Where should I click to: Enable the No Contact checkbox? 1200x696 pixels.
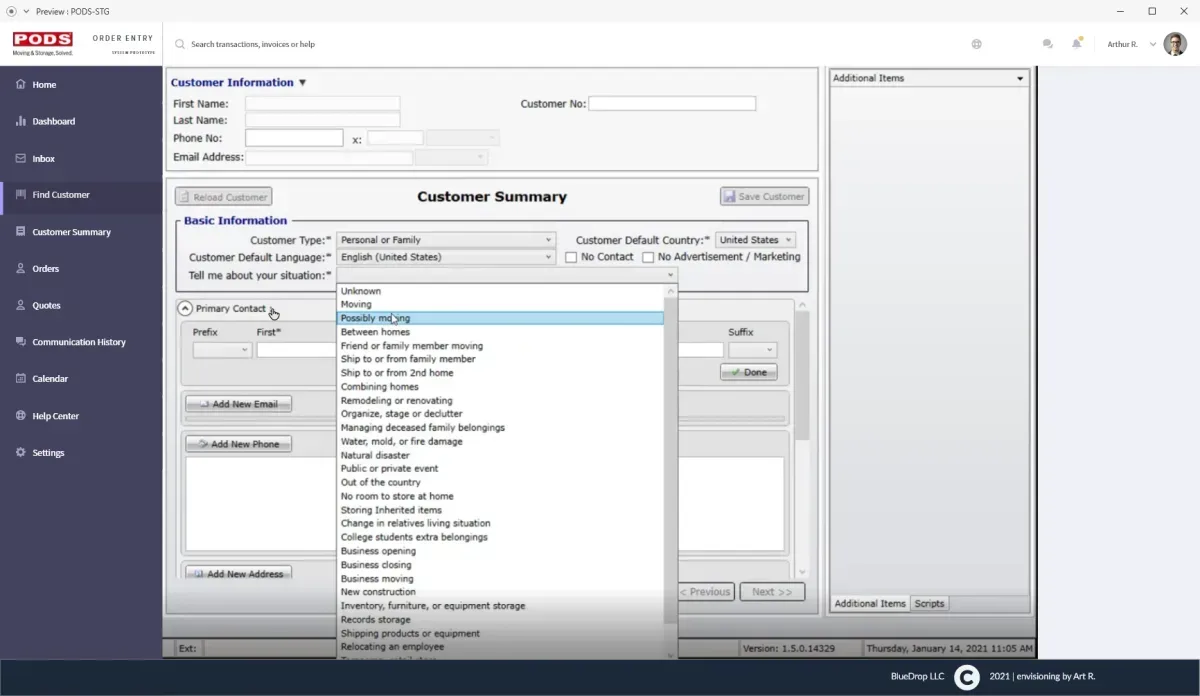(571, 257)
